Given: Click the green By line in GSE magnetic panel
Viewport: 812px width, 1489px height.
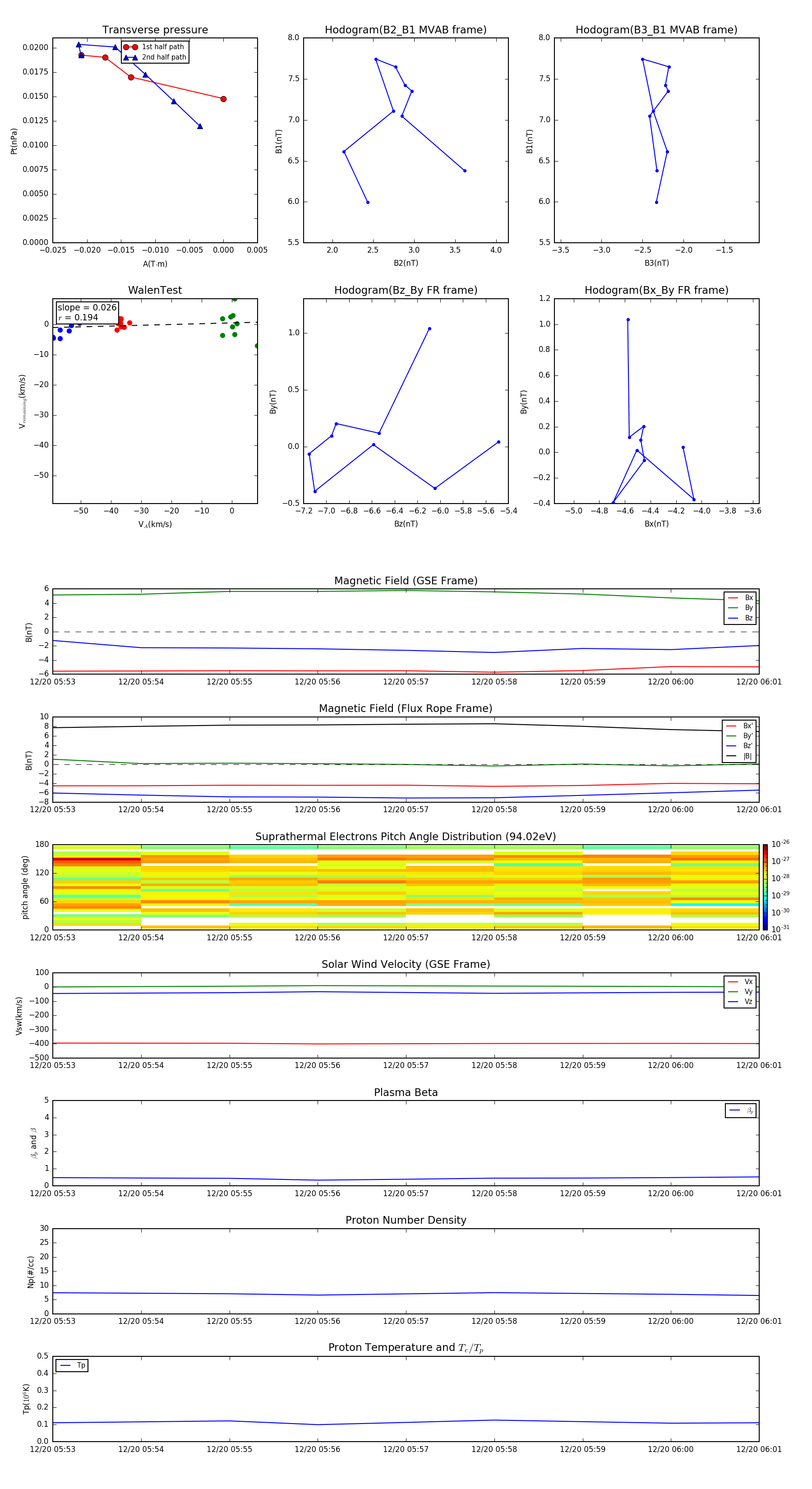Looking at the screenshot, I should pos(406,591).
